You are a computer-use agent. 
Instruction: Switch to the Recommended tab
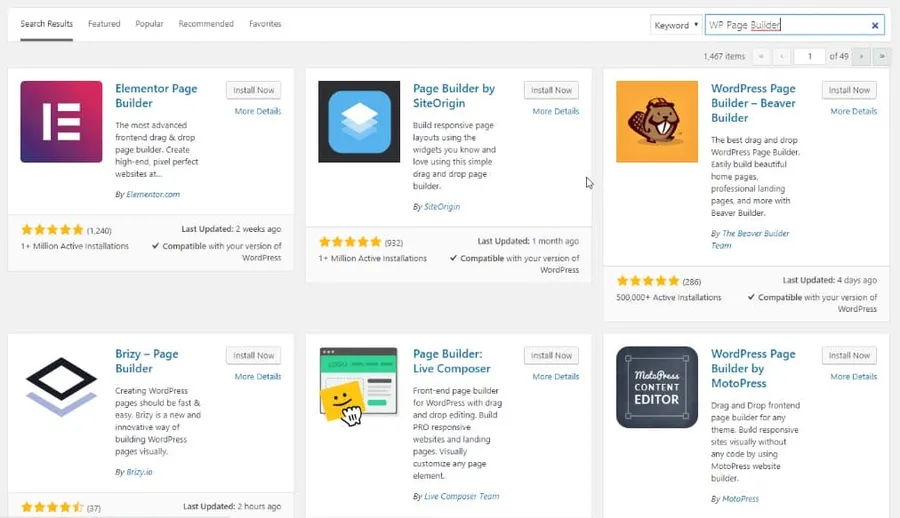[206, 24]
